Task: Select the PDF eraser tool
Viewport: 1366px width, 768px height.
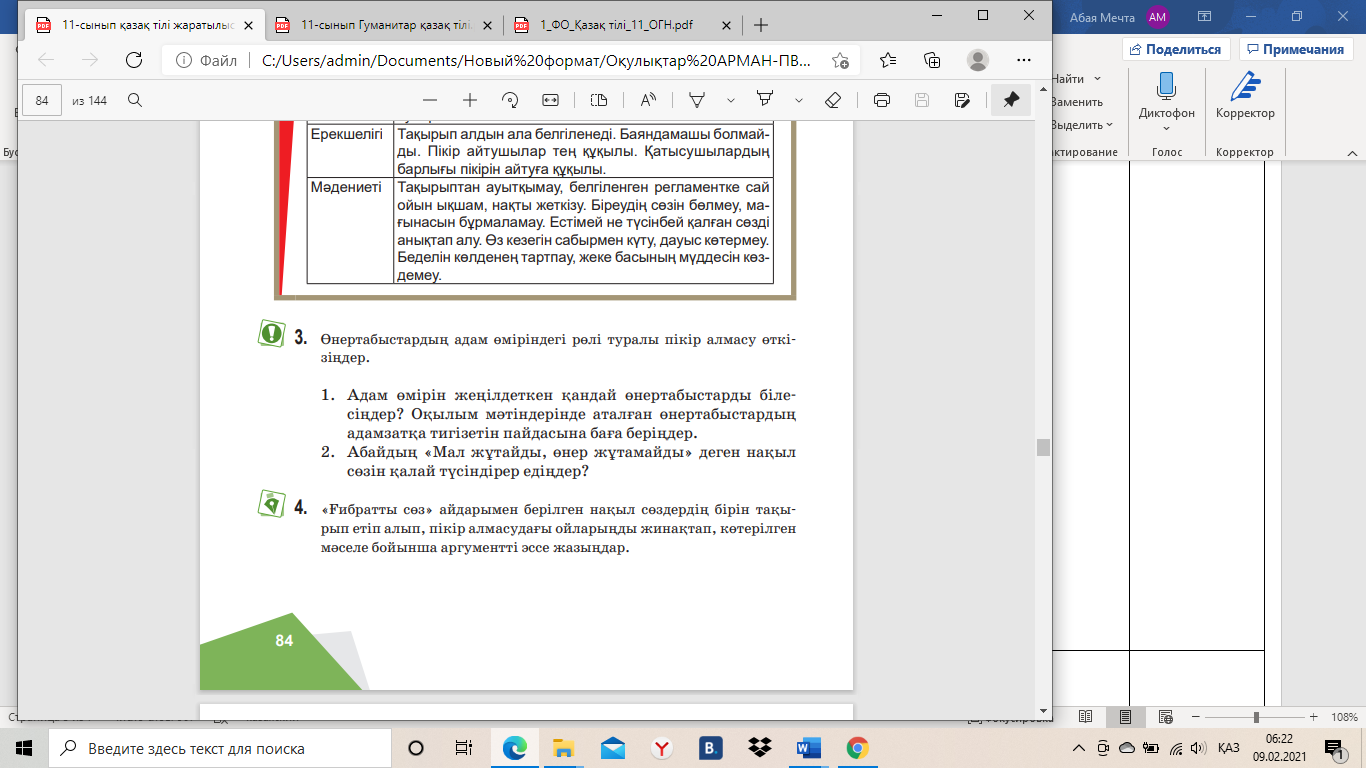Action: click(x=833, y=100)
